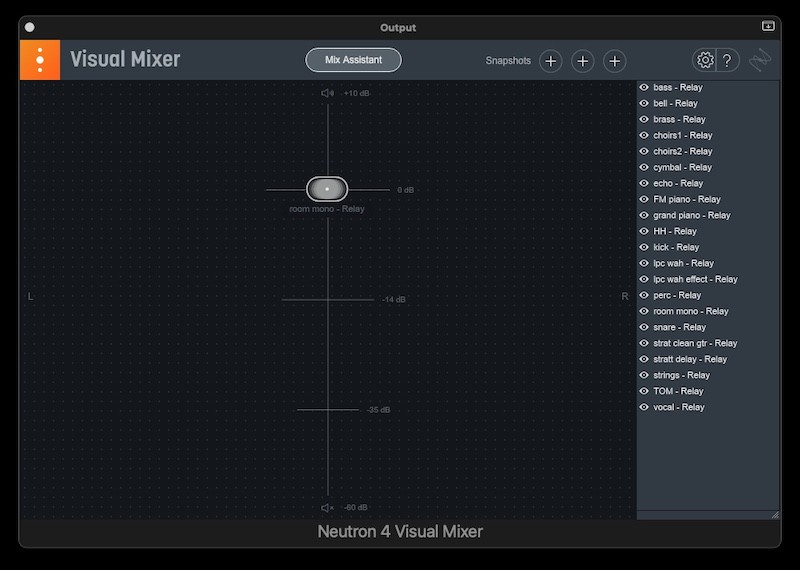Open help with the question mark icon
800x570 pixels.
[728, 60]
